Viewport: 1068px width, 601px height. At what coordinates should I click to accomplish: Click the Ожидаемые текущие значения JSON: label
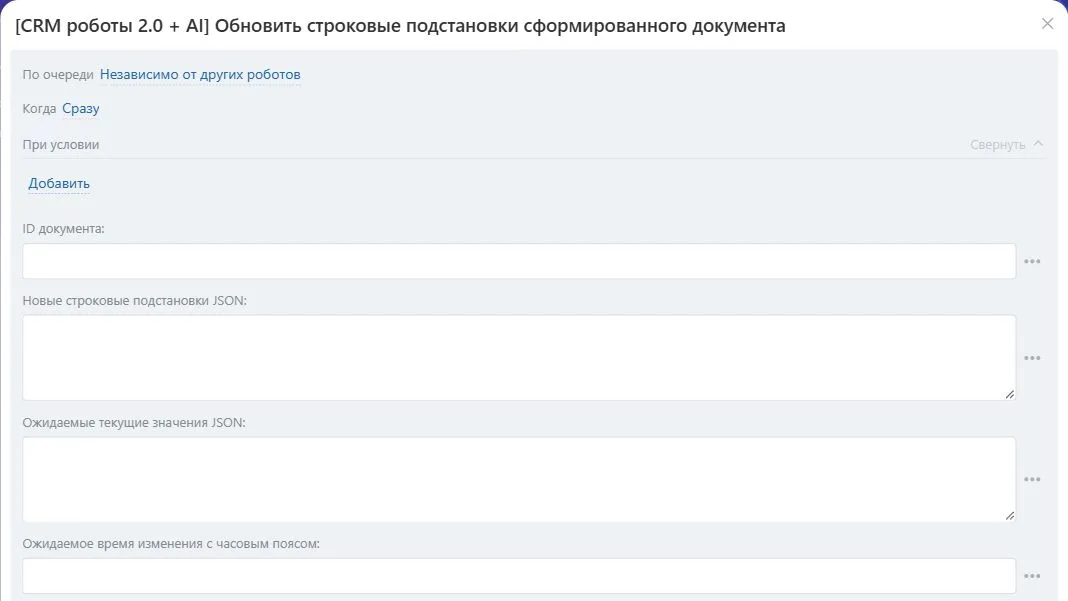click(x=134, y=422)
